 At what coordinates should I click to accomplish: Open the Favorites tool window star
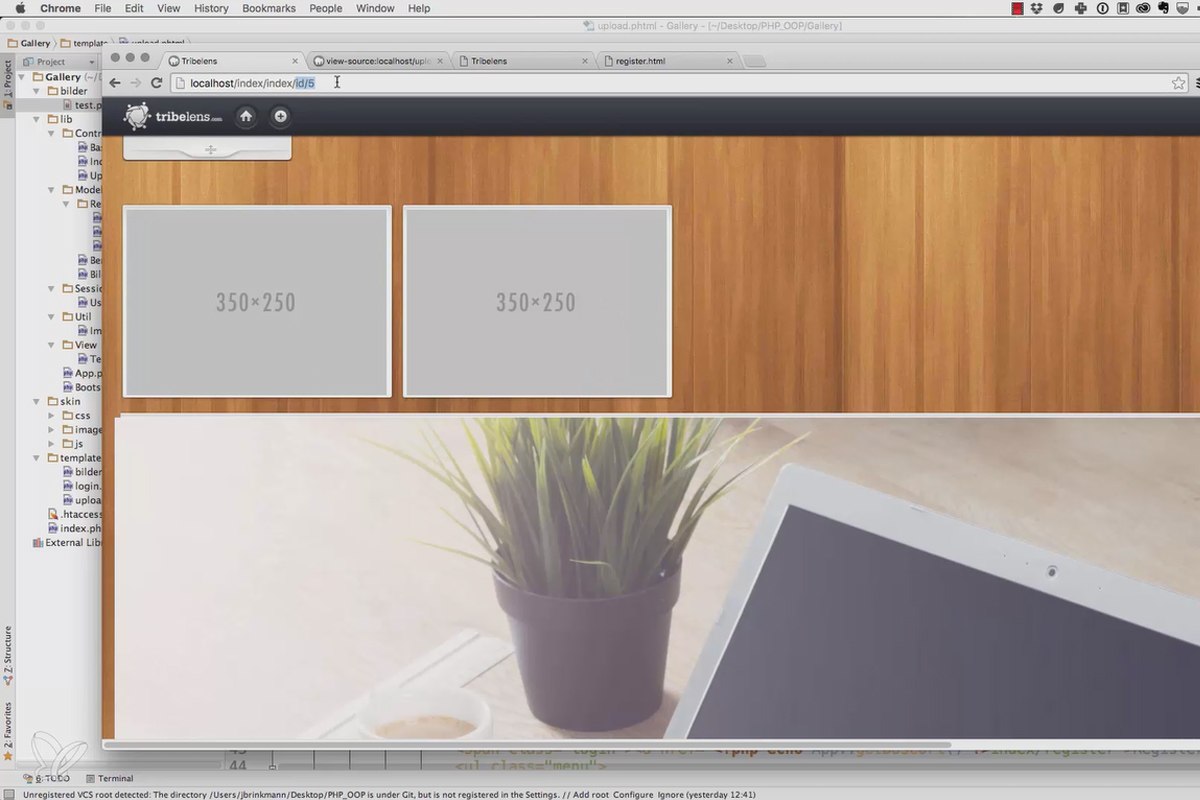8,756
